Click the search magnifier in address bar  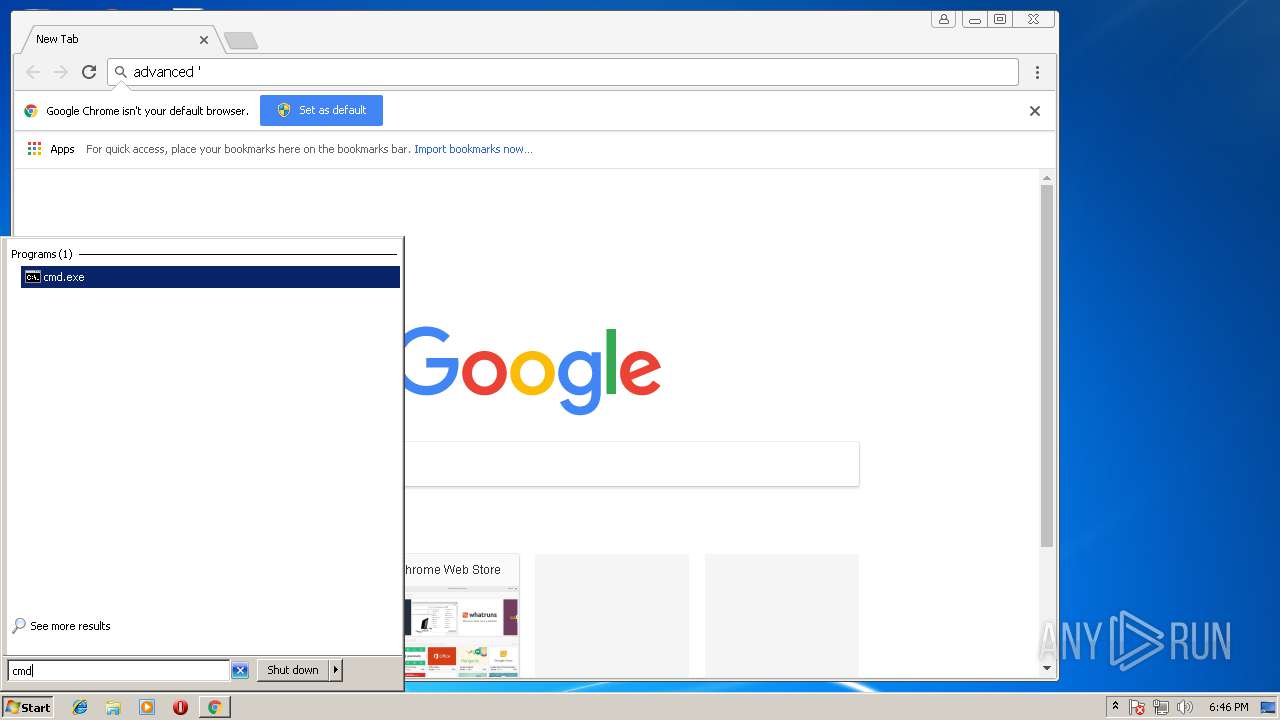tap(121, 72)
